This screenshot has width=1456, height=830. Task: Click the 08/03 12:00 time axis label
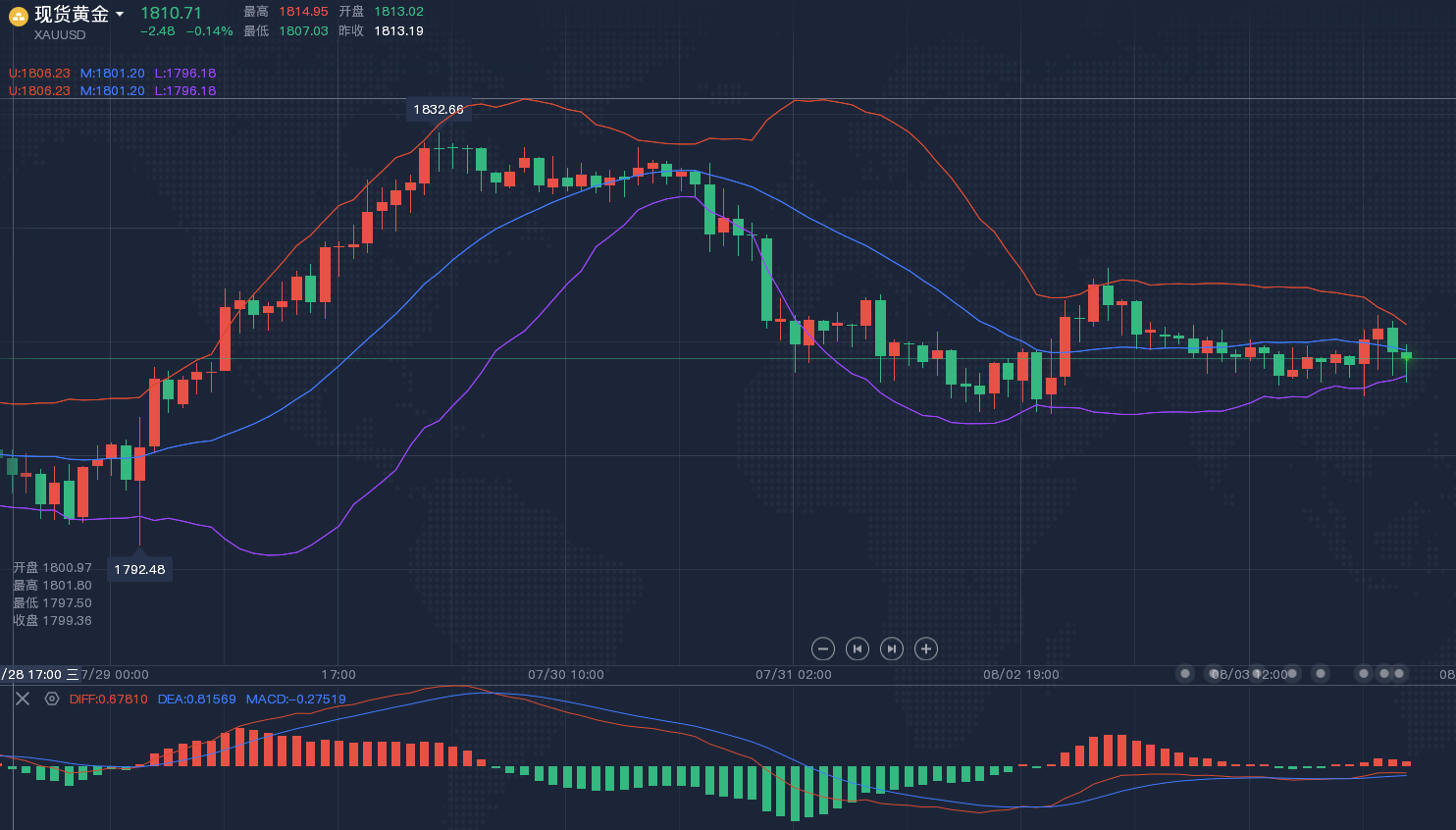[x=1249, y=675]
